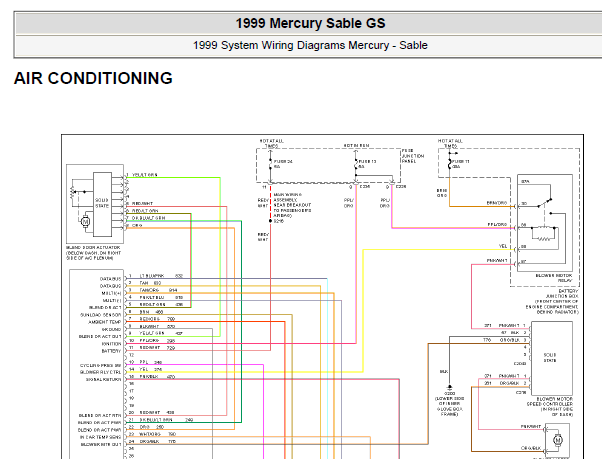The image size is (602, 459).
Task: Click the "YEL" wire label at pin 14
Action: point(144,369)
